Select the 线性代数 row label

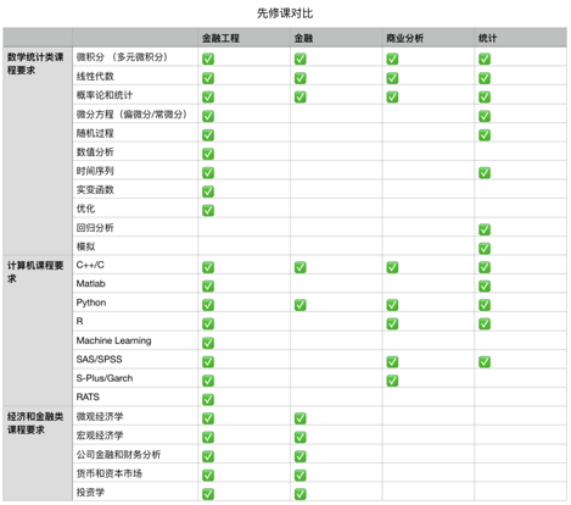click(x=95, y=76)
